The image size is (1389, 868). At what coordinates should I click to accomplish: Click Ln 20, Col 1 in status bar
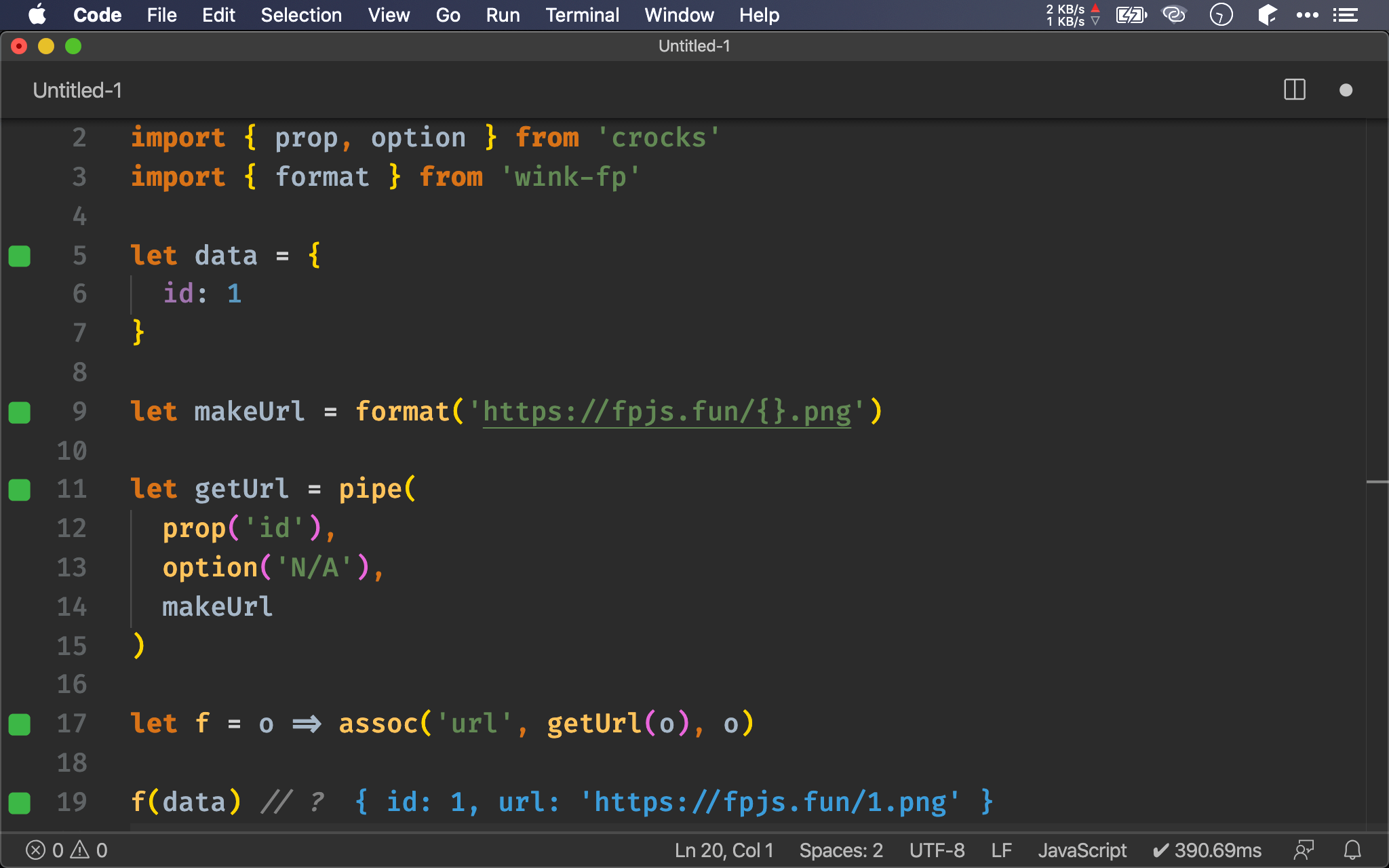tap(724, 850)
